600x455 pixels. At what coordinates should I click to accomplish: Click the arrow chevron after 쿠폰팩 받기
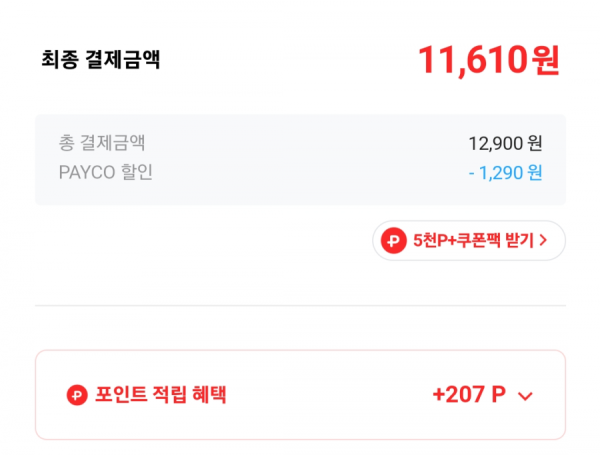(543, 240)
